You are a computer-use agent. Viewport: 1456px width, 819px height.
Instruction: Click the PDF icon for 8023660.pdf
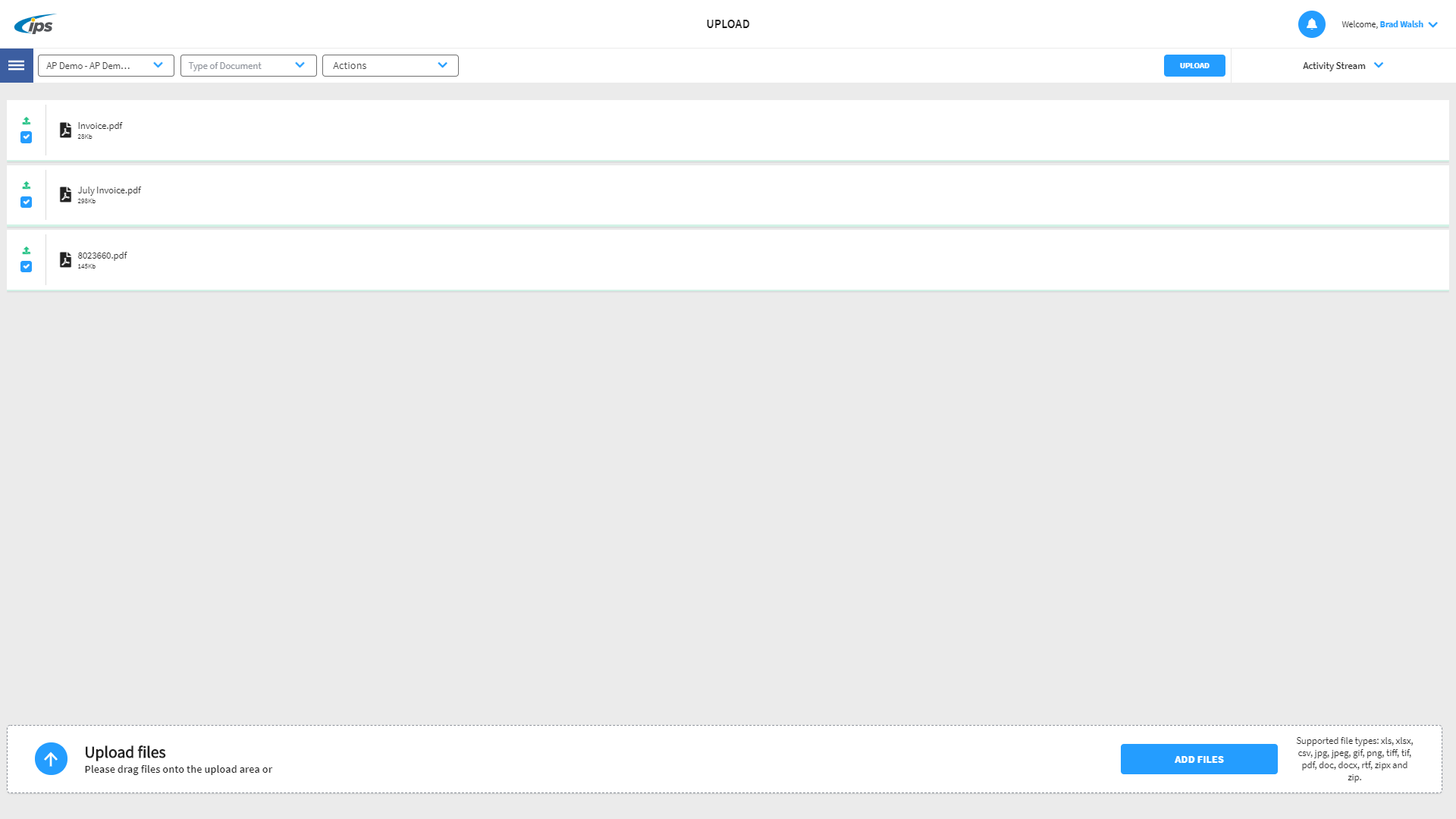coord(66,260)
